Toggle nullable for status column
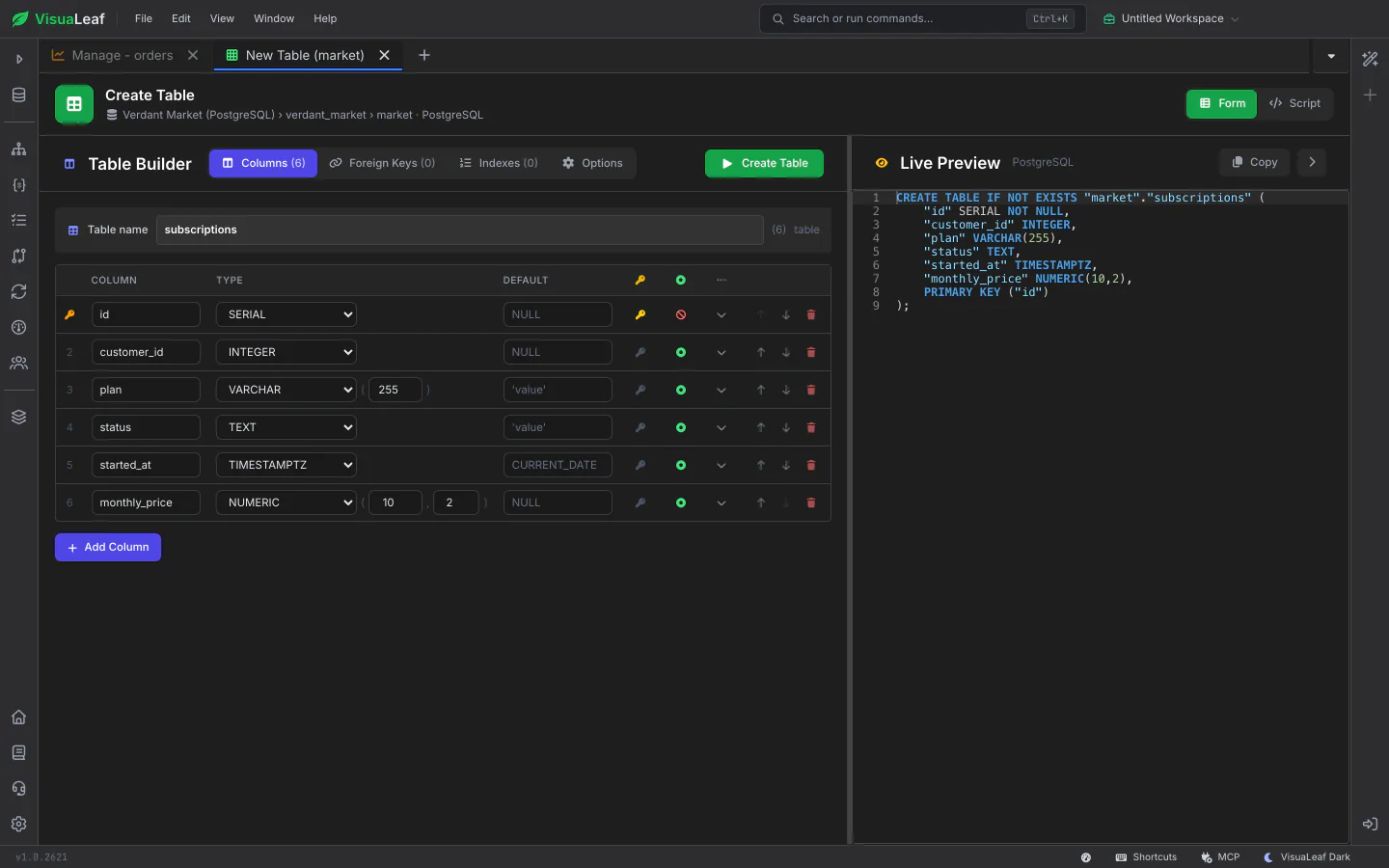 [x=681, y=427]
